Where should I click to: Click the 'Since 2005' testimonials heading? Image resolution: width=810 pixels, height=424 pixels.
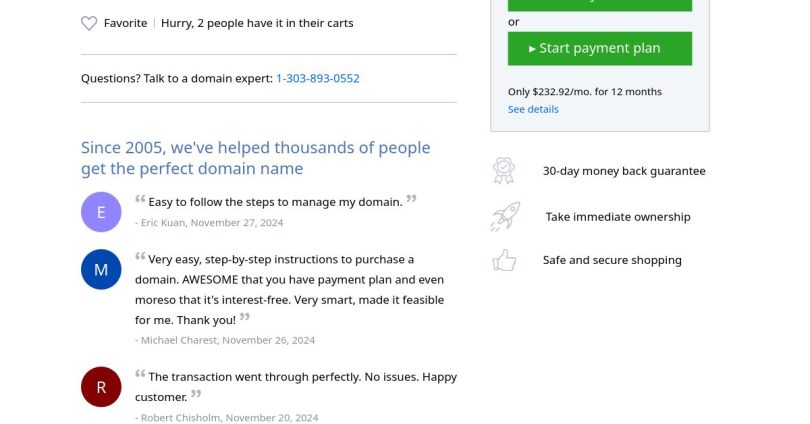pos(256,158)
